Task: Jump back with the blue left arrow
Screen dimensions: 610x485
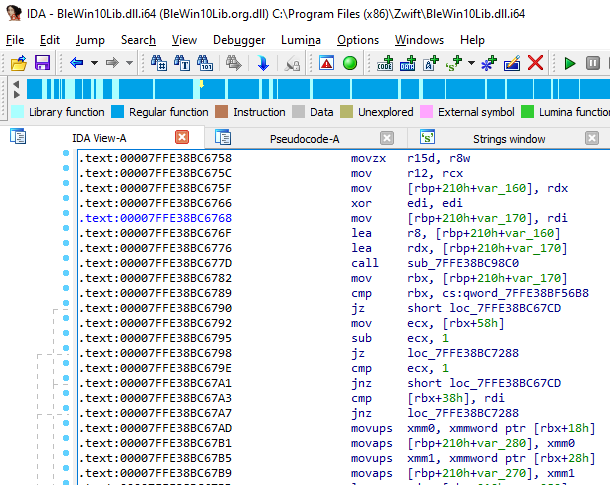Action: click(x=76, y=63)
